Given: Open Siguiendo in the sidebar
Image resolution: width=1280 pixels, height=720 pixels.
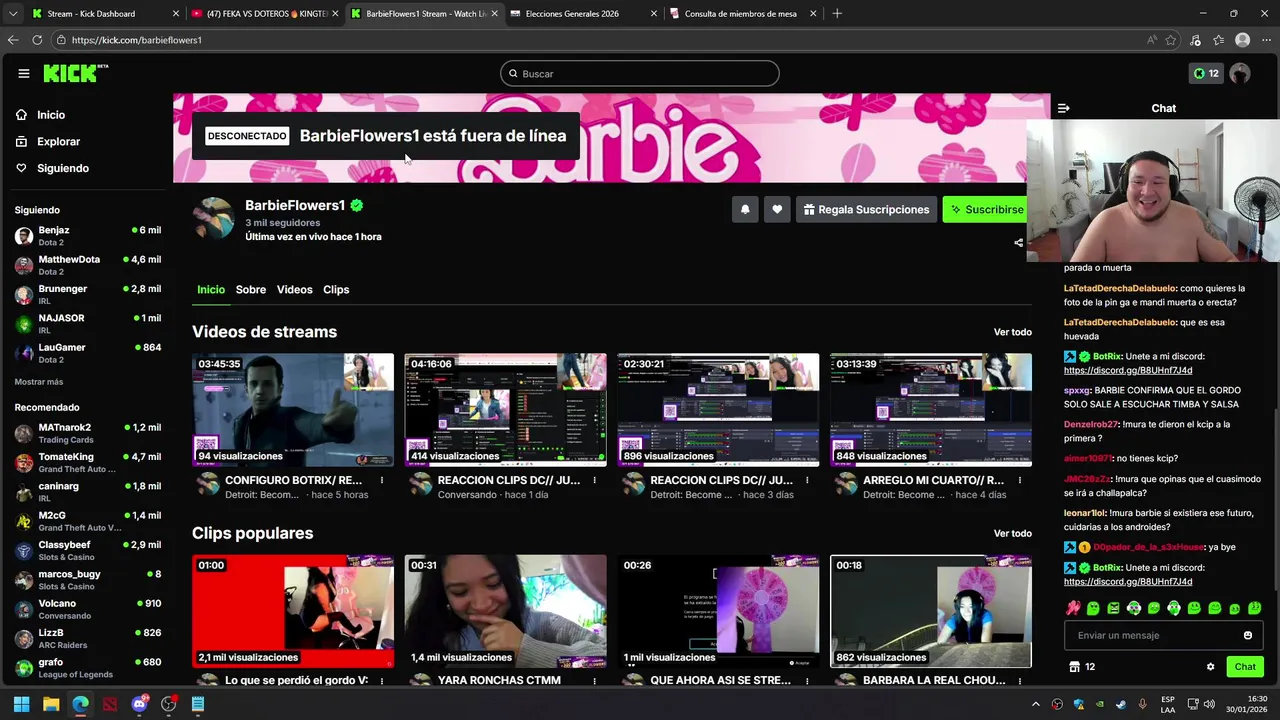Looking at the screenshot, I should pos(63,168).
